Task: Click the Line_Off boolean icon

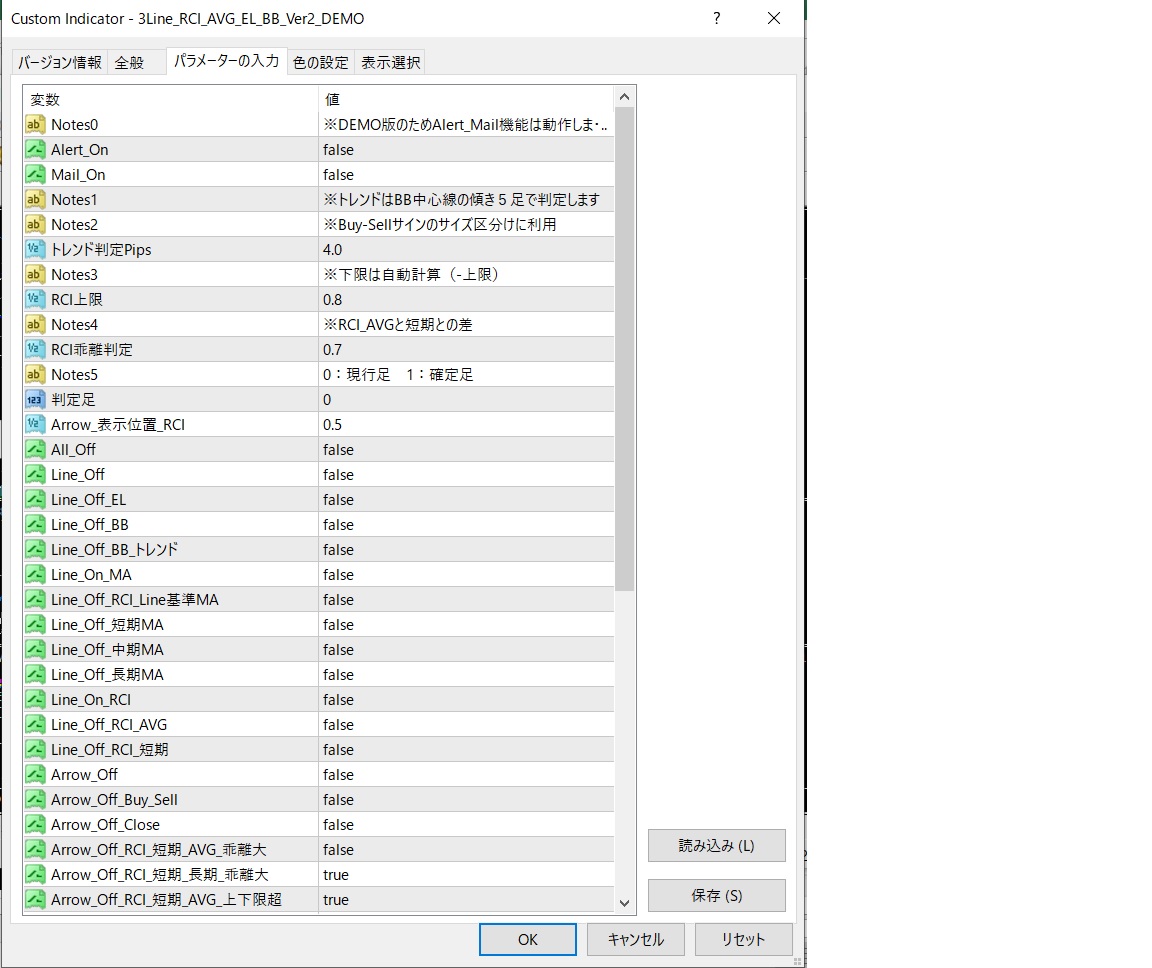Action: pos(35,474)
